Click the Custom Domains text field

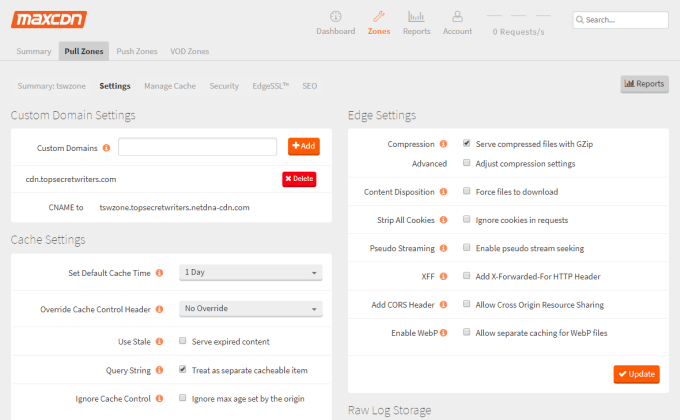pyautogui.click(x=197, y=147)
